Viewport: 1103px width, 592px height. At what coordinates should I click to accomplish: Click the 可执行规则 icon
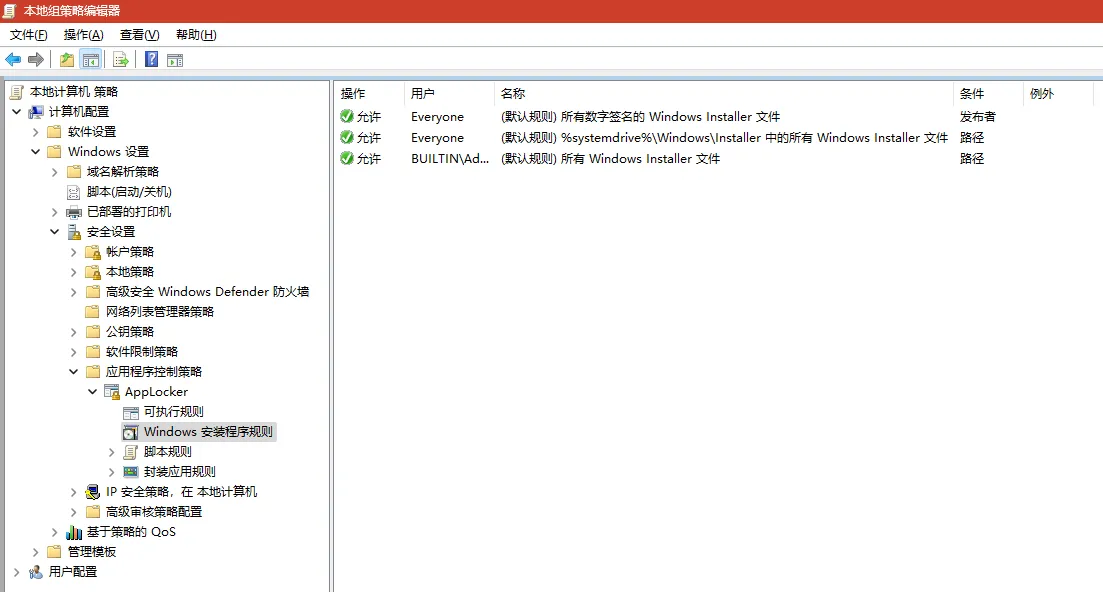(131, 412)
